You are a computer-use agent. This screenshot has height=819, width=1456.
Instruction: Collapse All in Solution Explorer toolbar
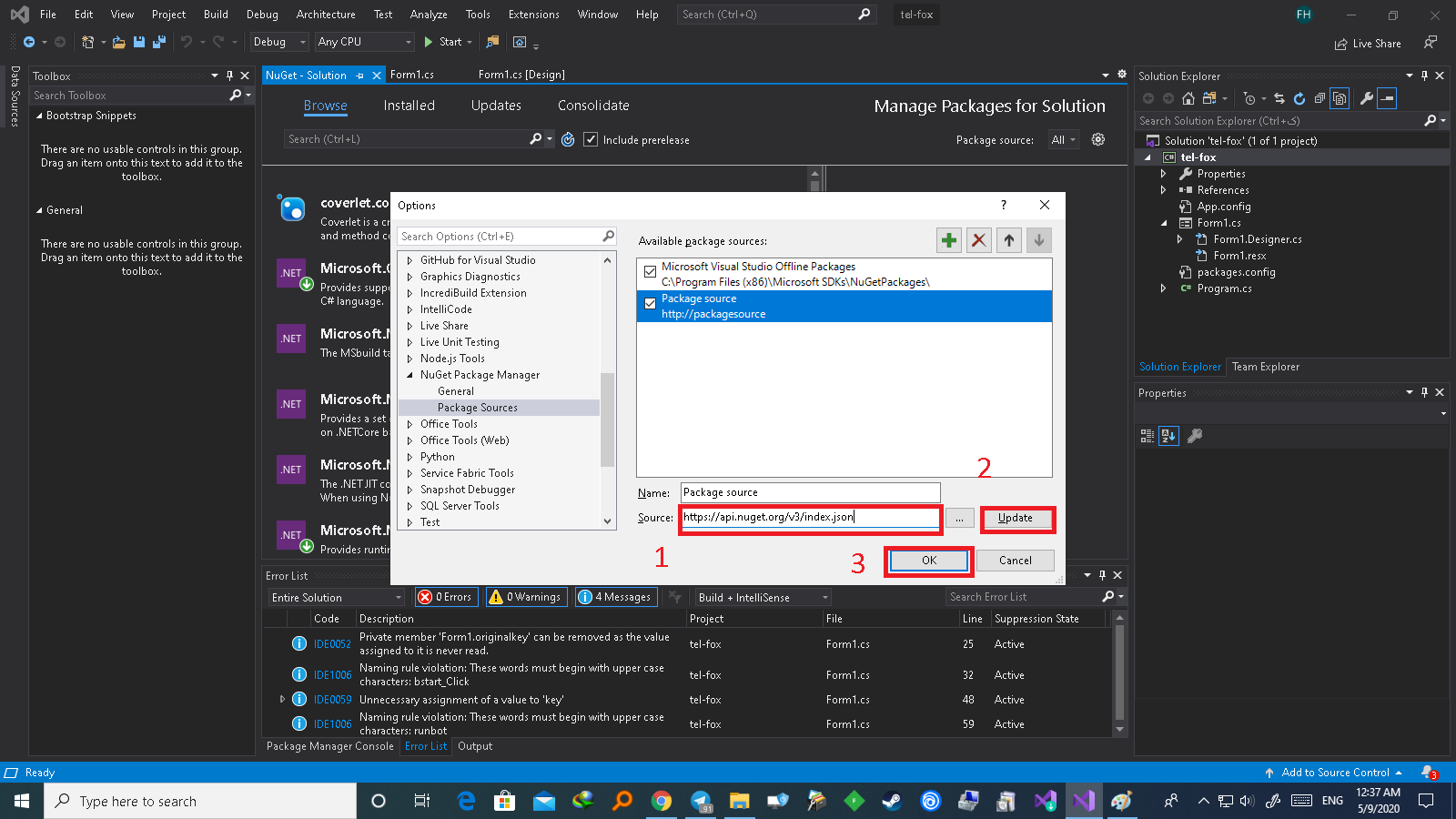(x=1319, y=98)
